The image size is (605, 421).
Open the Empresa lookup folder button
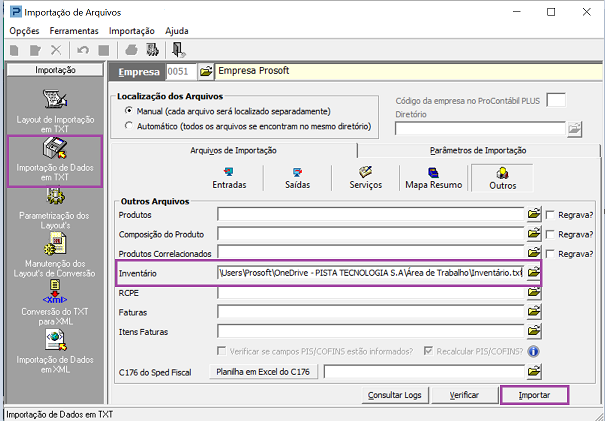point(206,71)
